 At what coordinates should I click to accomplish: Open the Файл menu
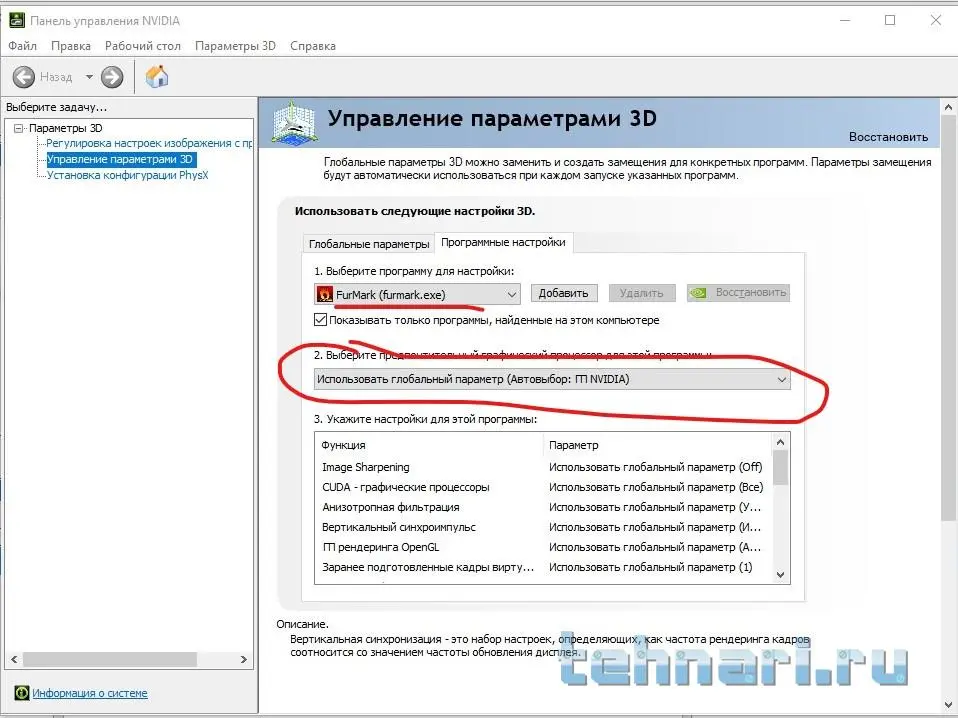[x=23, y=46]
